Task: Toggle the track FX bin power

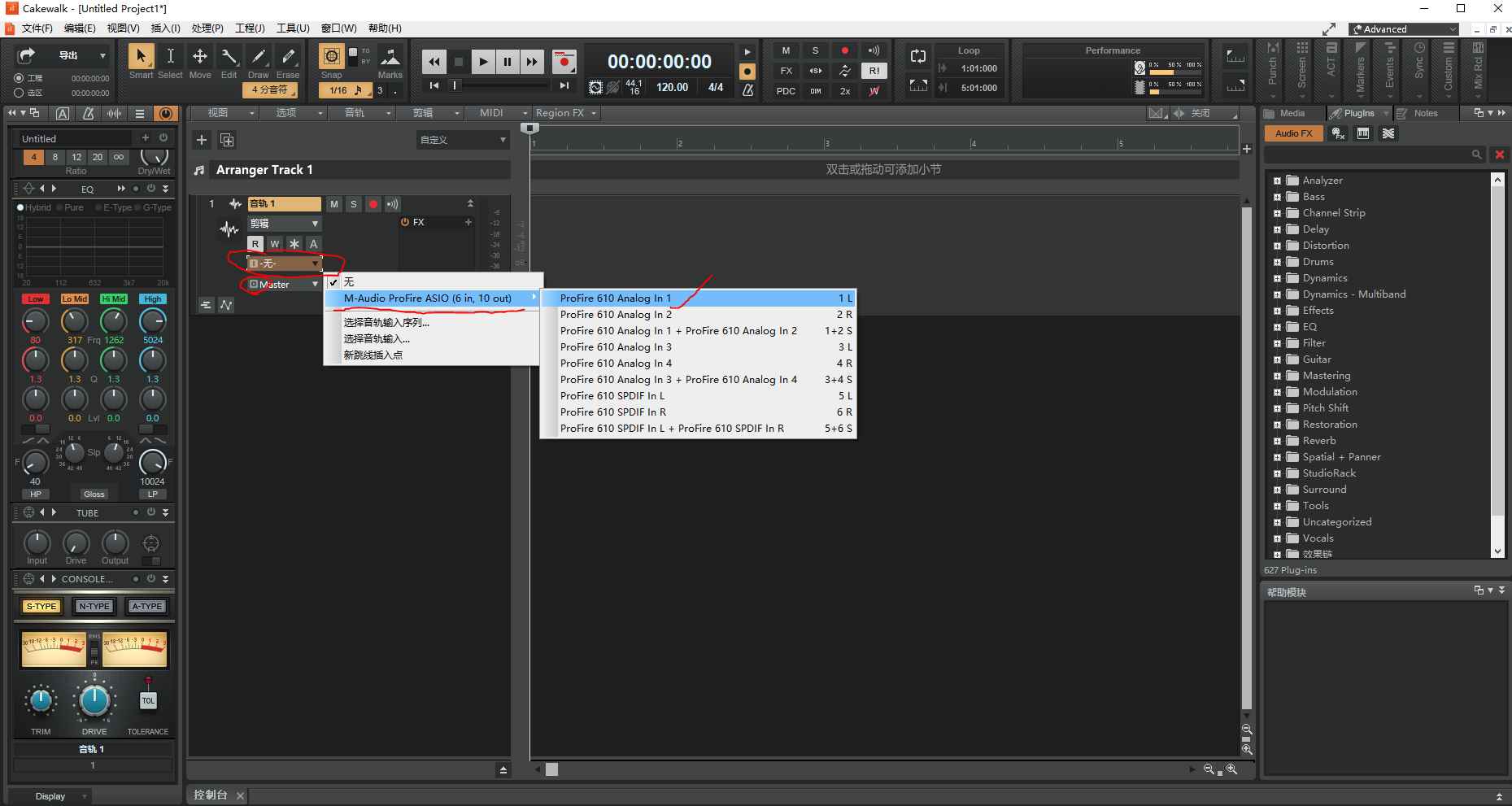Action: pyautogui.click(x=405, y=222)
